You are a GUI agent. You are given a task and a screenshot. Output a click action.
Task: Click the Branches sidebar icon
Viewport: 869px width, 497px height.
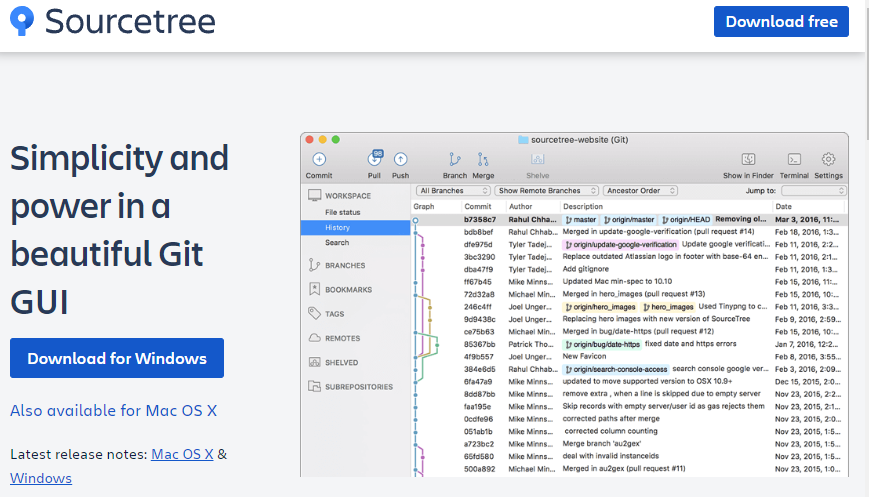tap(314, 265)
